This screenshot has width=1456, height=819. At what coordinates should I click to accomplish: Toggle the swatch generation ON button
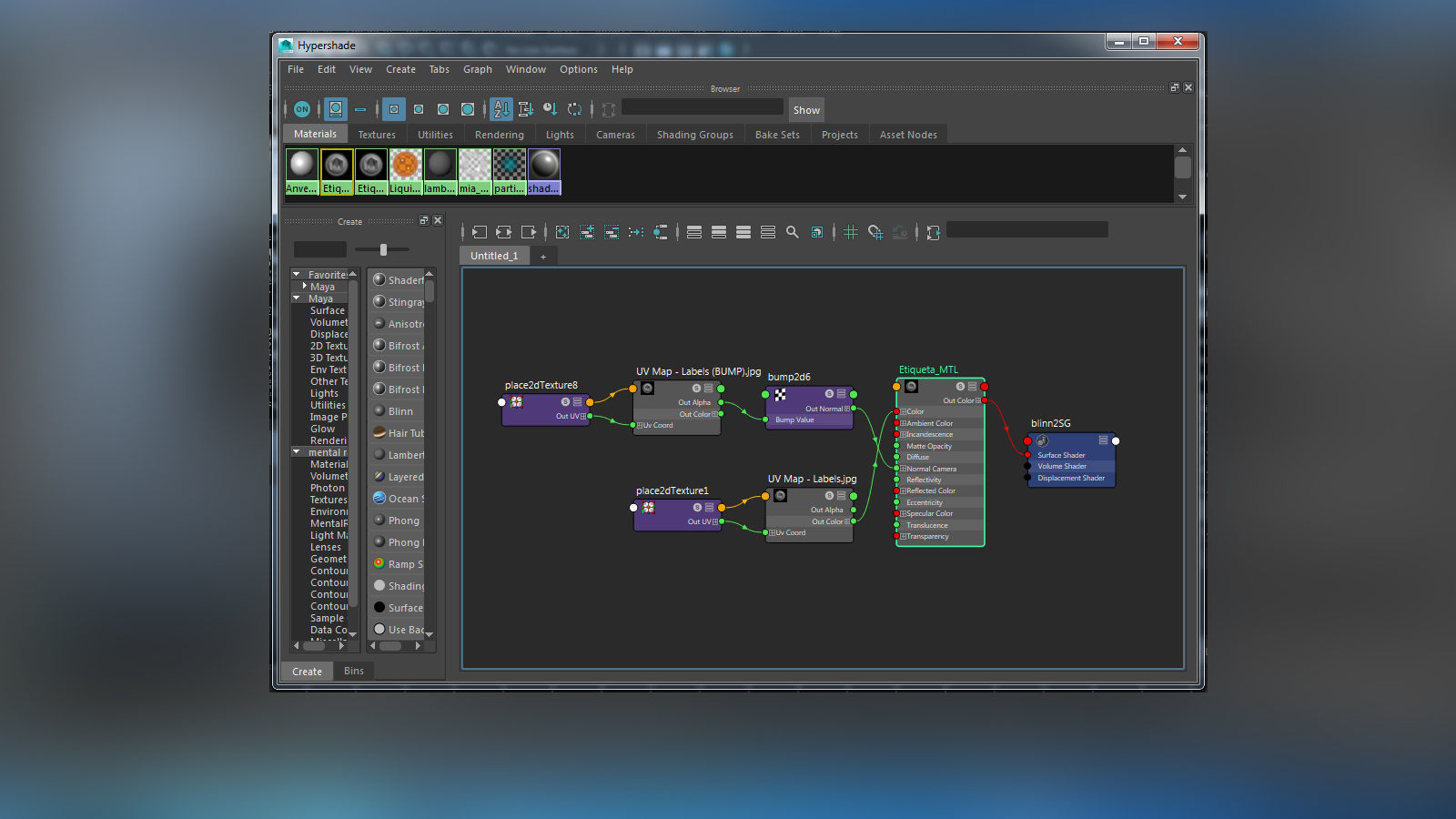pos(302,109)
